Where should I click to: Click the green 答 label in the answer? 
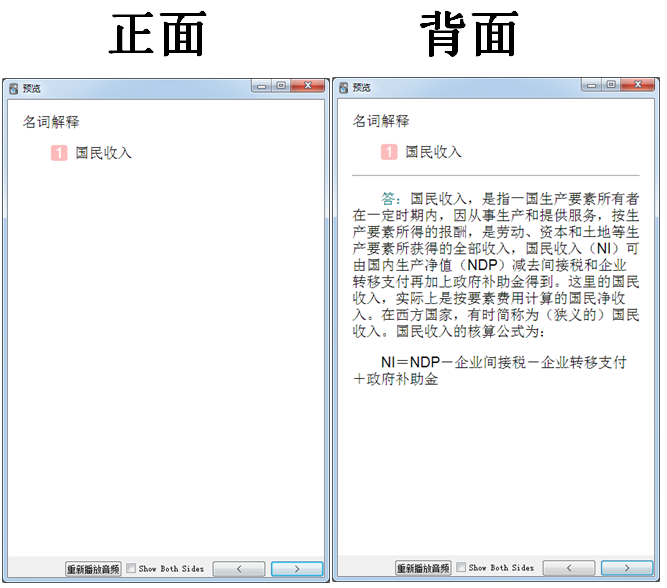pyautogui.click(x=388, y=199)
